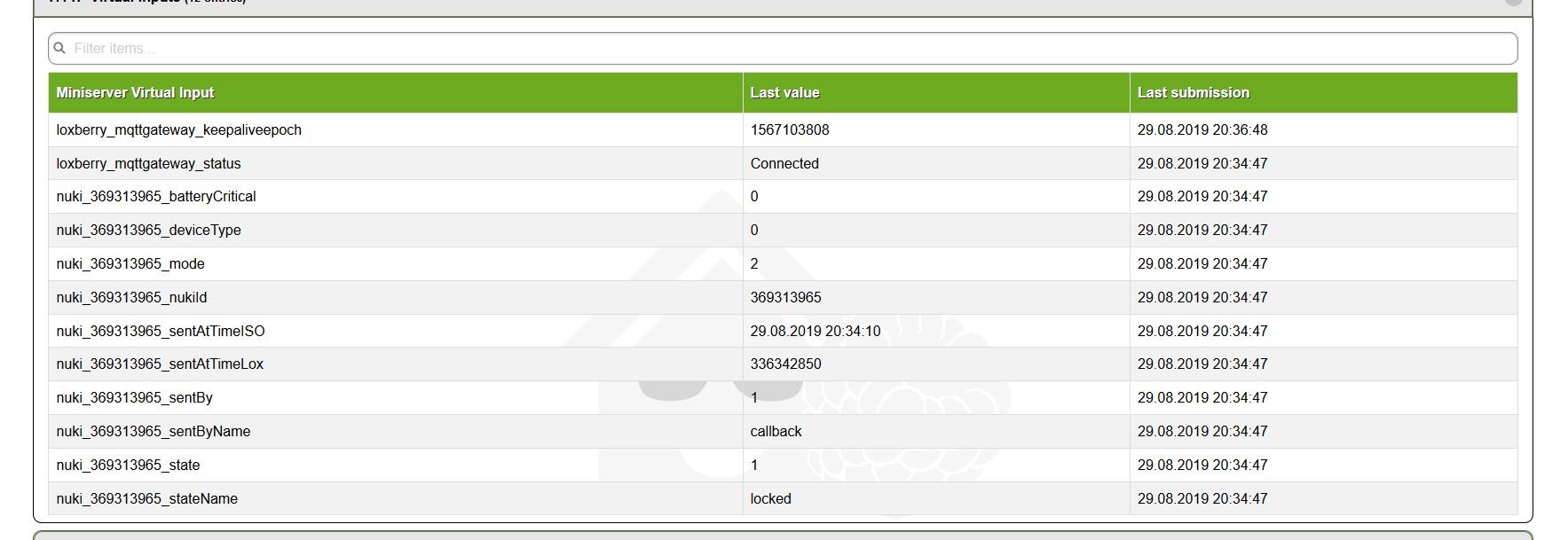Click submission time of sentAtTimeISO row
Image resolution: width=1568 pixels, height=540 pixels.
pyautogui.click(x=1202, y=331)
